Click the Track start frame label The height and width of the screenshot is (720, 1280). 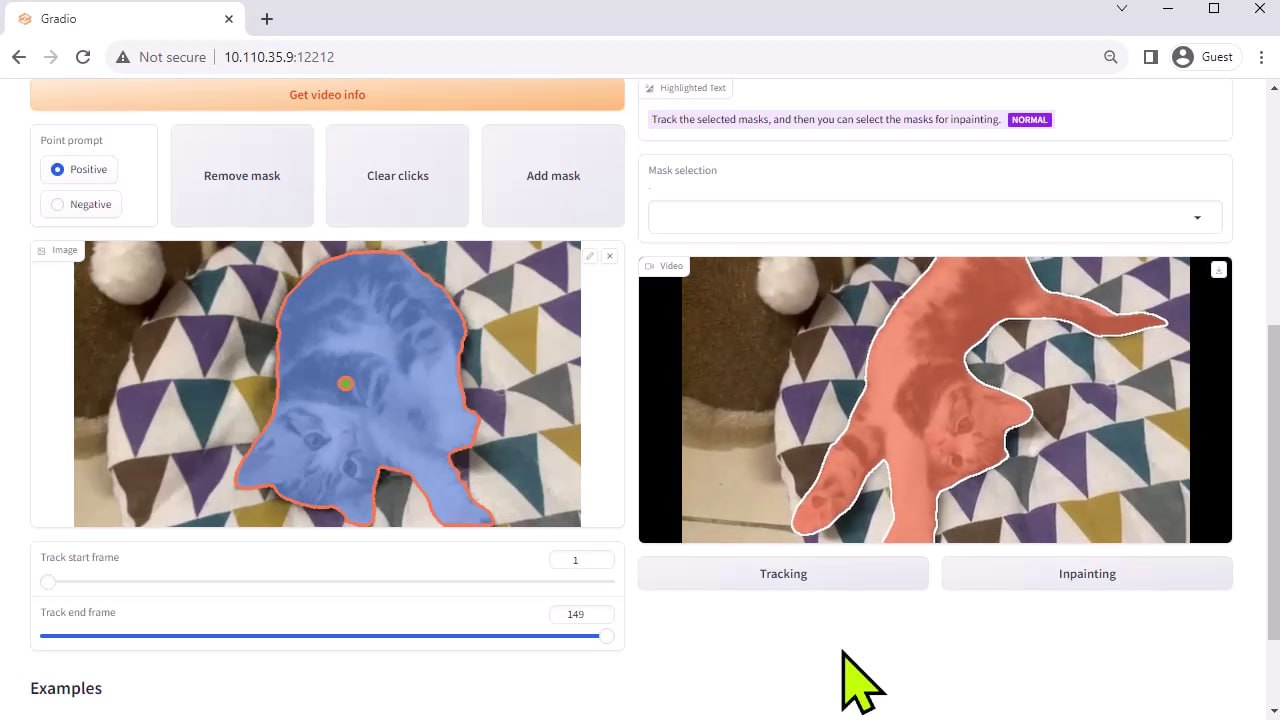click(80, 558)
